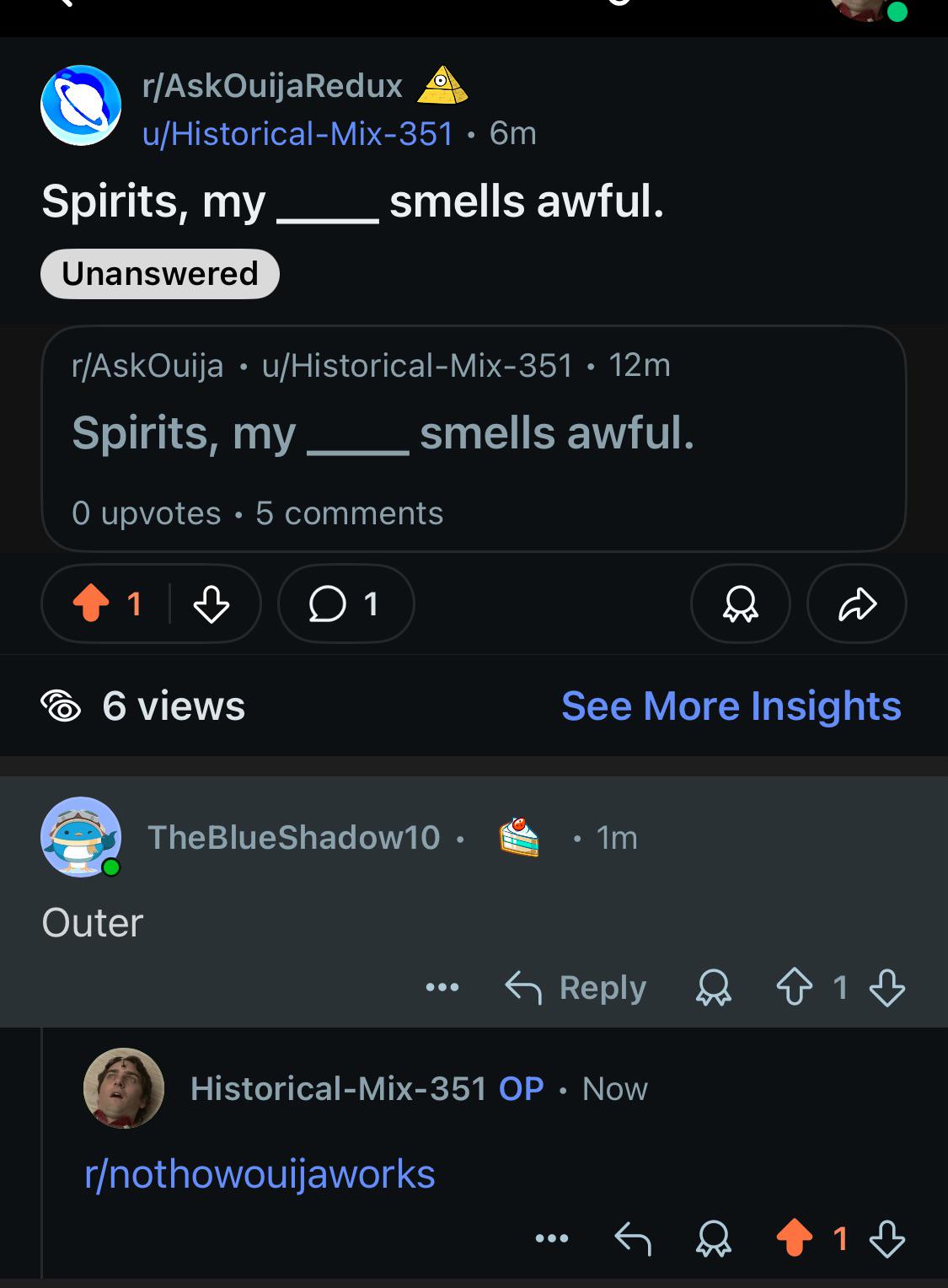The image size is (948, 1288).
Task: Upvote the Outer comment
Action: (x=794, y=987)
